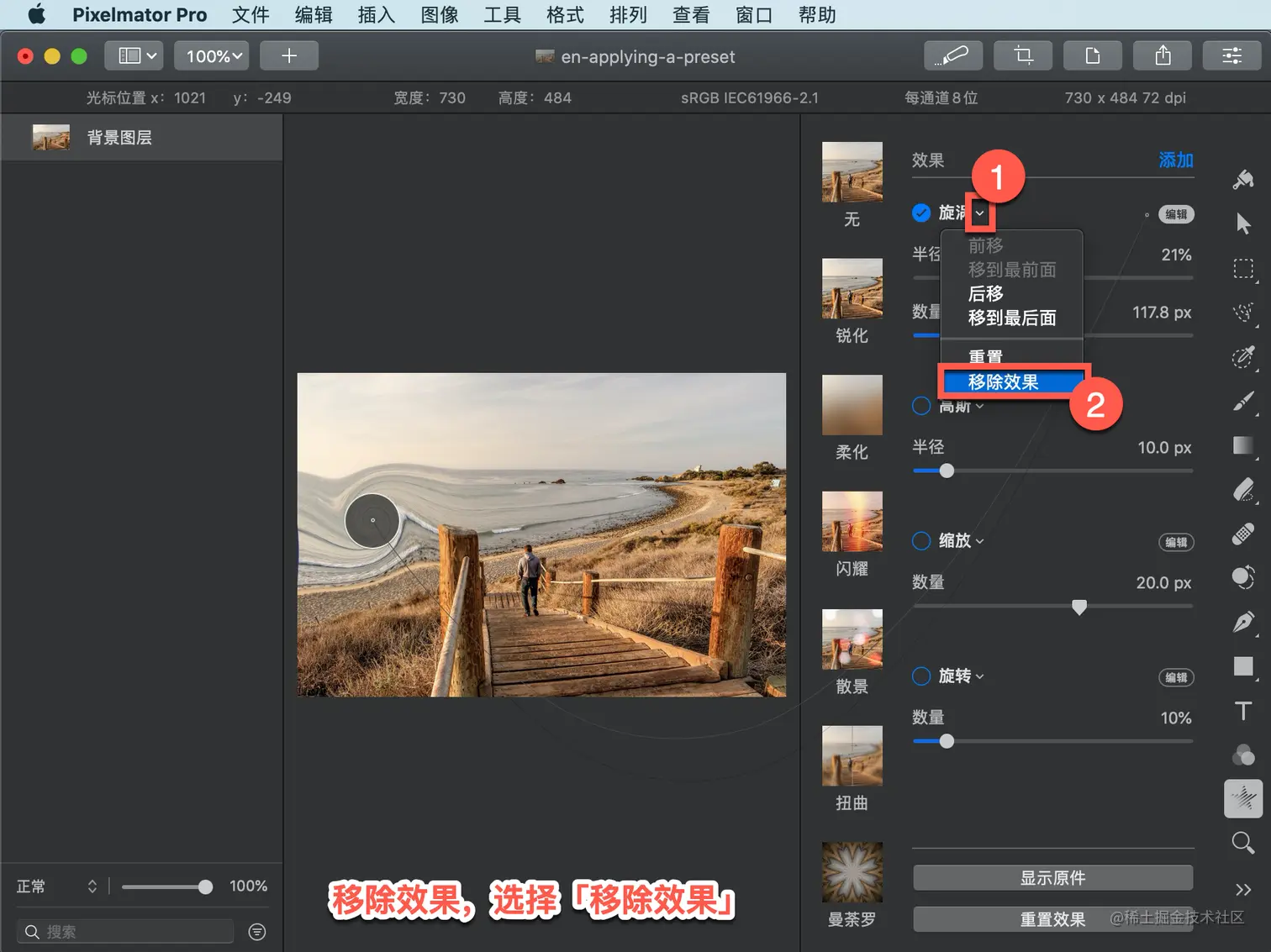Adjust the layer opacity slider handle

point(205,886)
